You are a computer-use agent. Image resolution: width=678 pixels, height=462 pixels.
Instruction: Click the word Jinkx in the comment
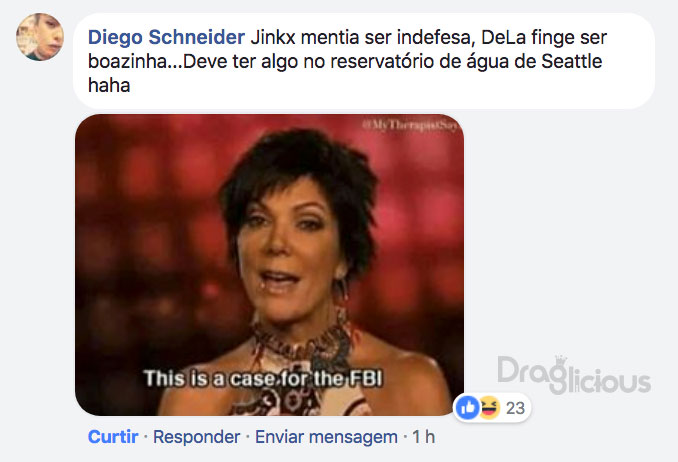273,37
